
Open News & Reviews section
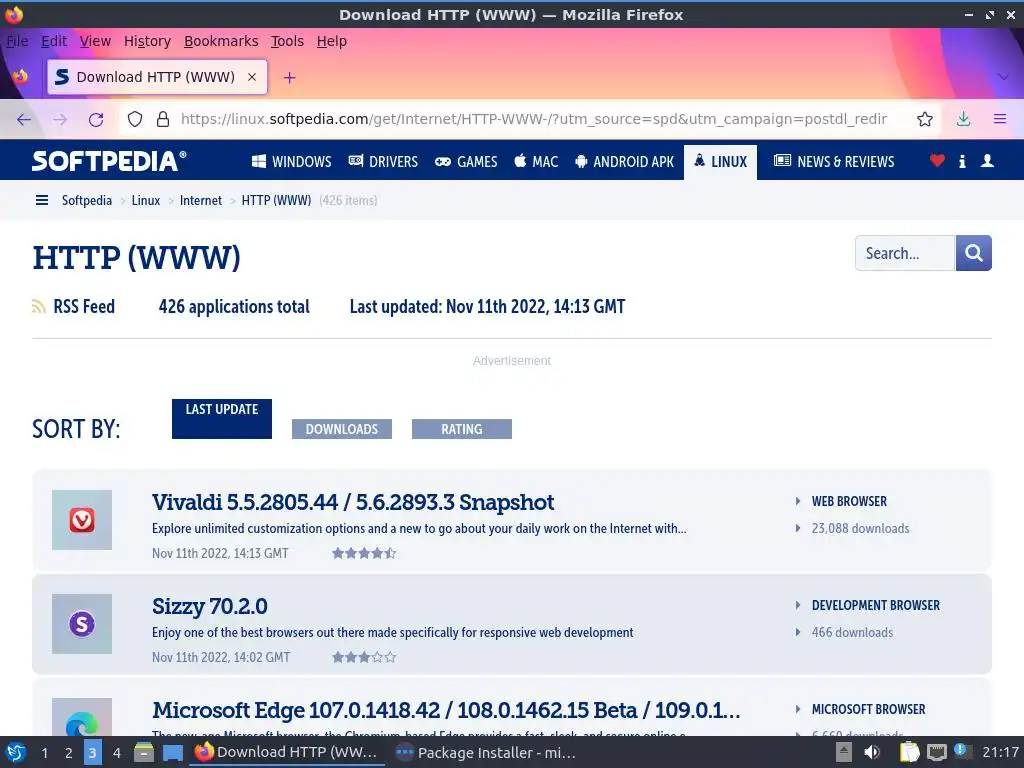coord(834,161)
